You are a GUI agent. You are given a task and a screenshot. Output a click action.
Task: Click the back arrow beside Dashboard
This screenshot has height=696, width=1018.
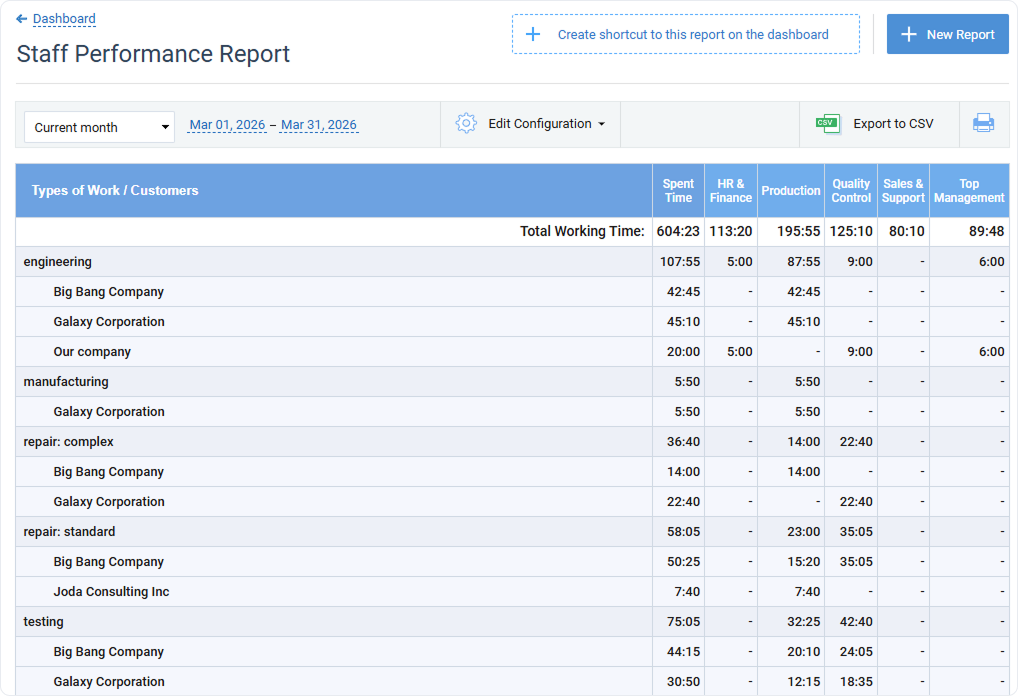tap(22, 18)
